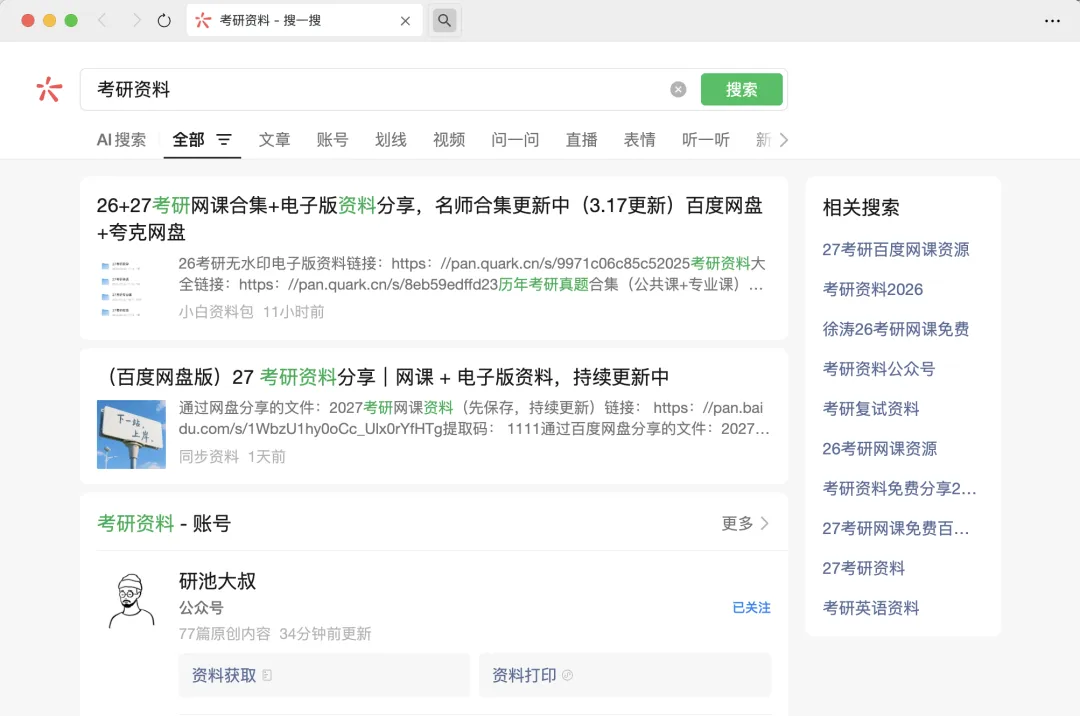Search related 考研英语资料
1080x716 pixels.
coord(871,608)
